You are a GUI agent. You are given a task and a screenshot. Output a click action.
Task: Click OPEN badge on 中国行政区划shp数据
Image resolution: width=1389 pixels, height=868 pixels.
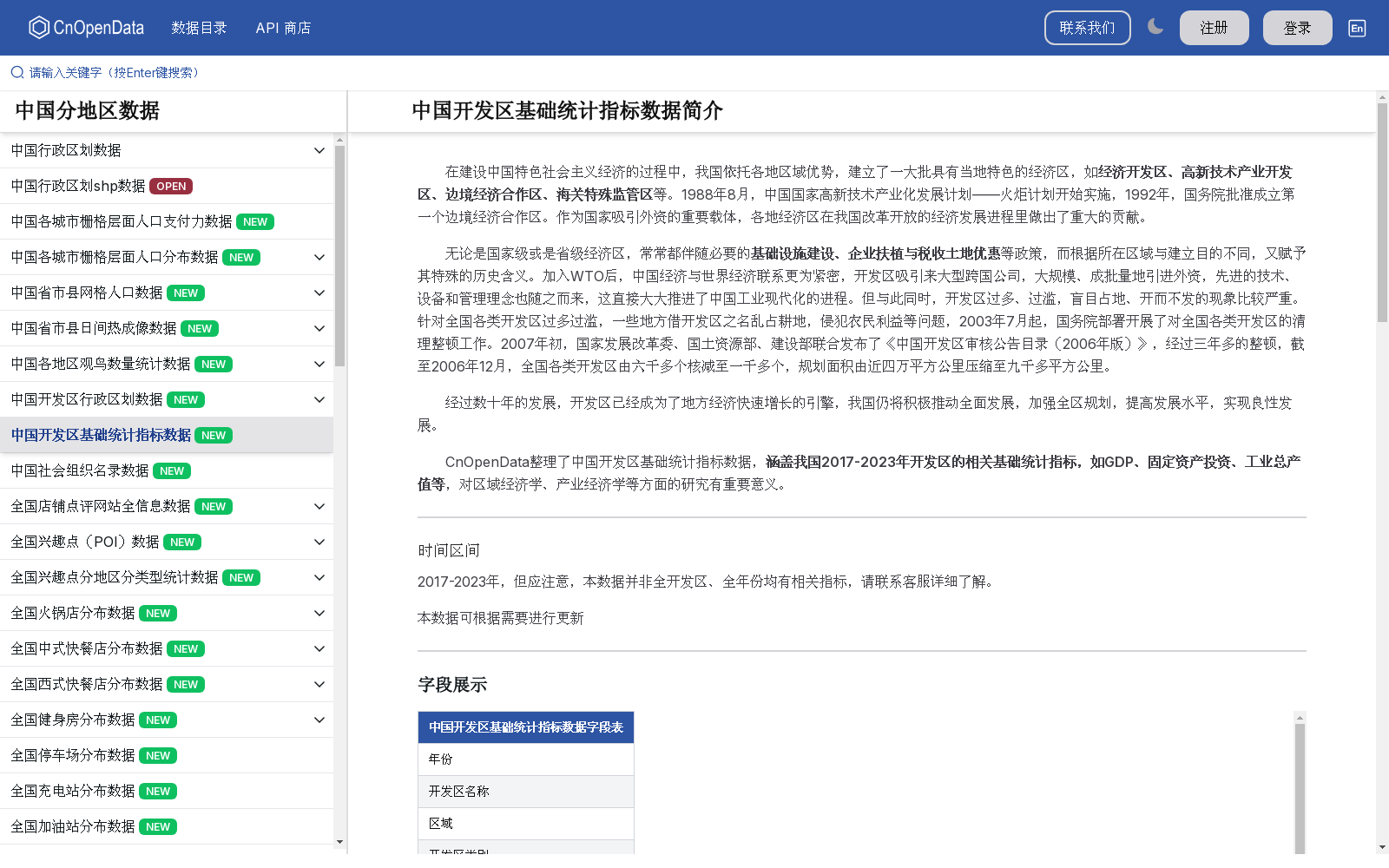pos(171,187)
